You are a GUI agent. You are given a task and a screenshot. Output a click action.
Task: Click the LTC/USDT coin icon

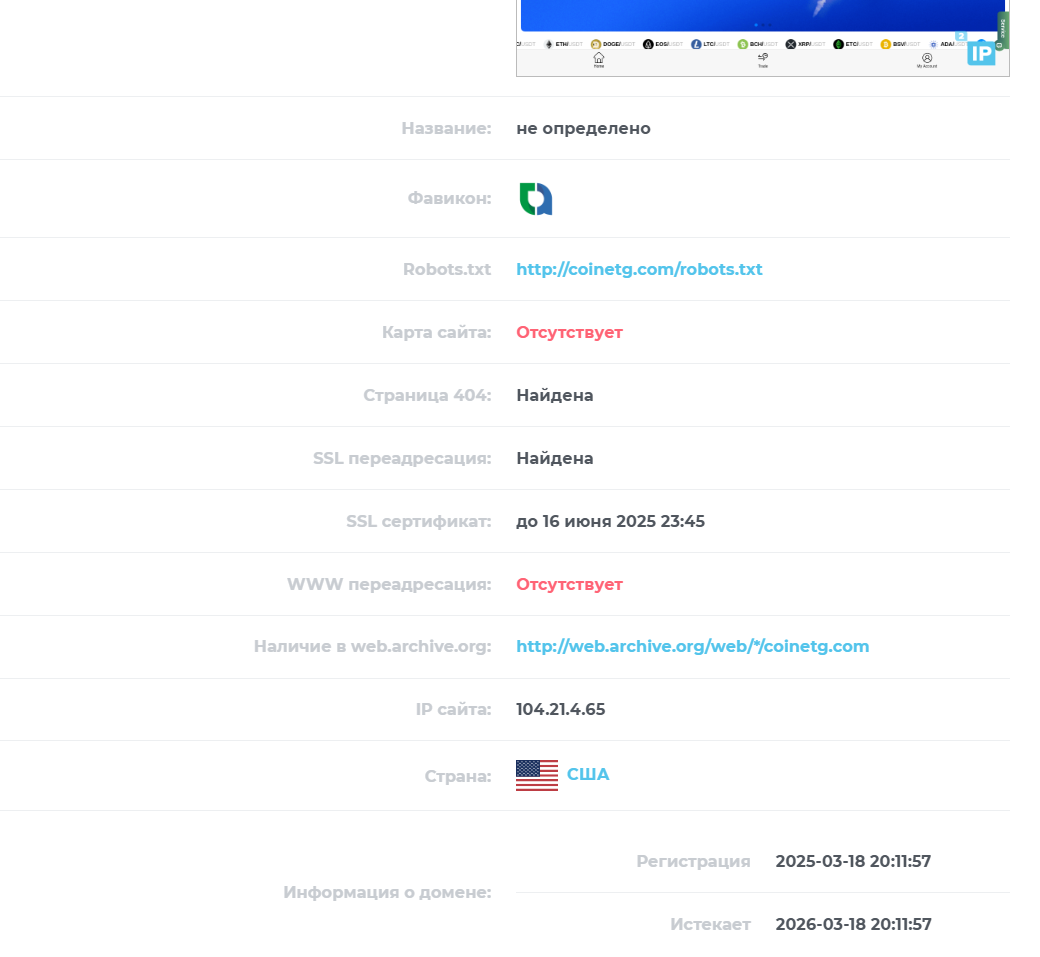(x=696, y=44)
